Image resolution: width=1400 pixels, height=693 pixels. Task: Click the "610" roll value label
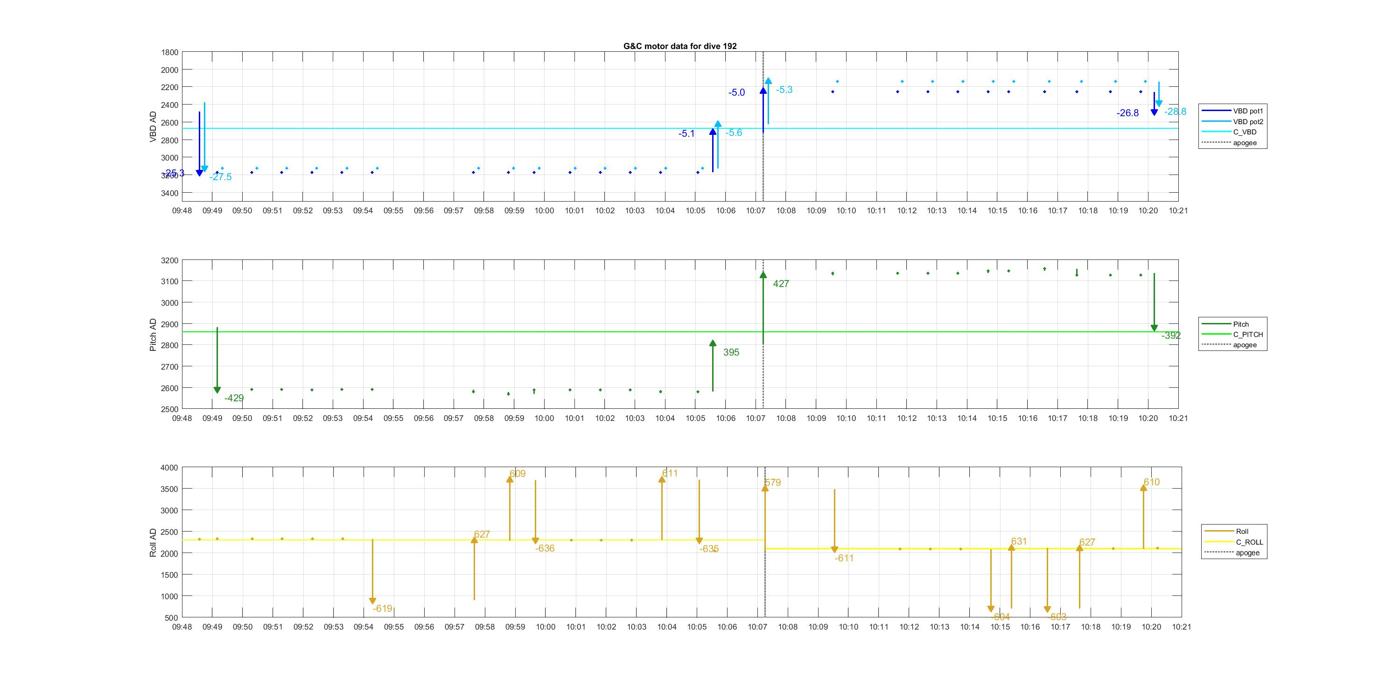1152,482
